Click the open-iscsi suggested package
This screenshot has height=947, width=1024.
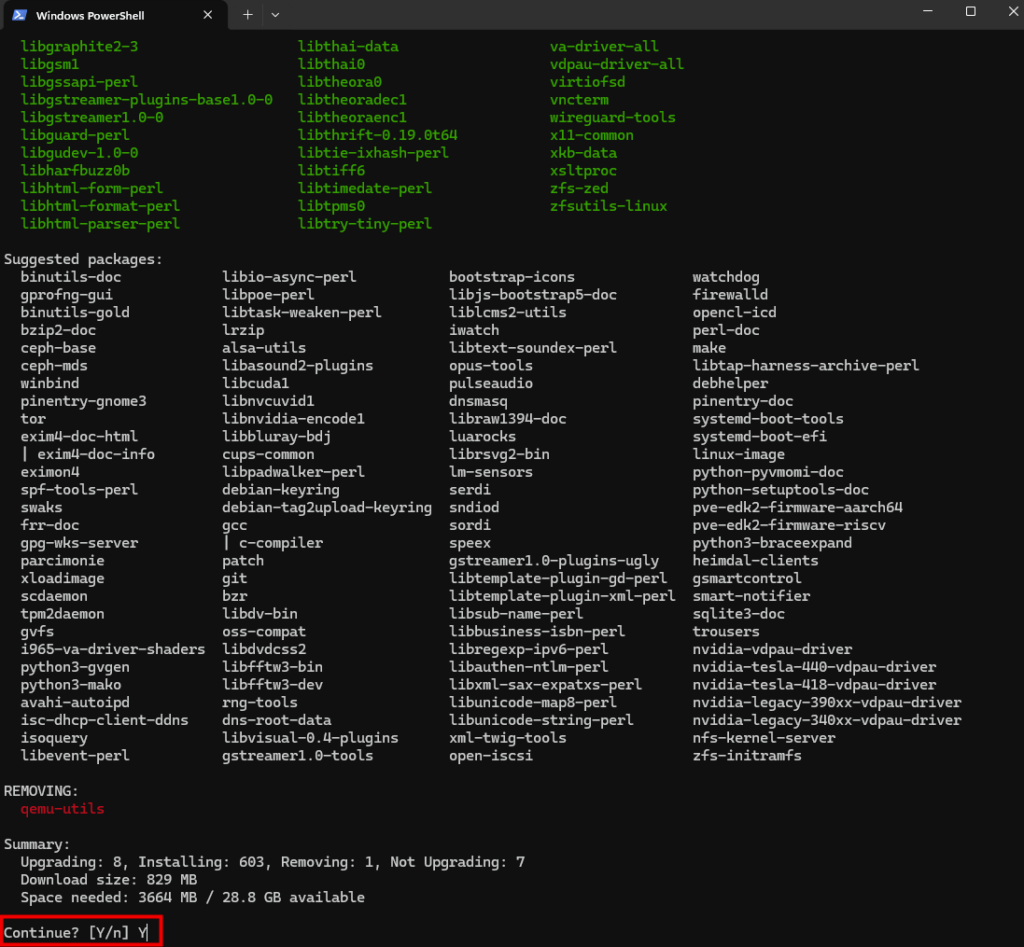tap(490, 756)
